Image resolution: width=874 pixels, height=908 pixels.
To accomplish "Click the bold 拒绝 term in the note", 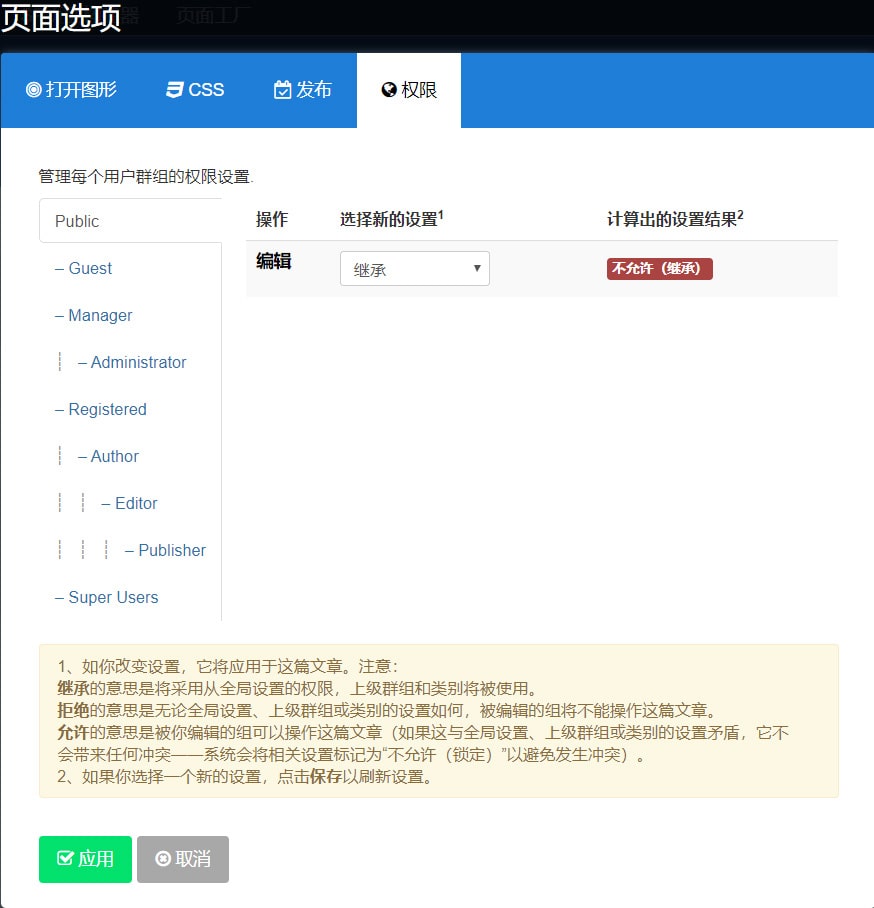I will click(73, 710).
